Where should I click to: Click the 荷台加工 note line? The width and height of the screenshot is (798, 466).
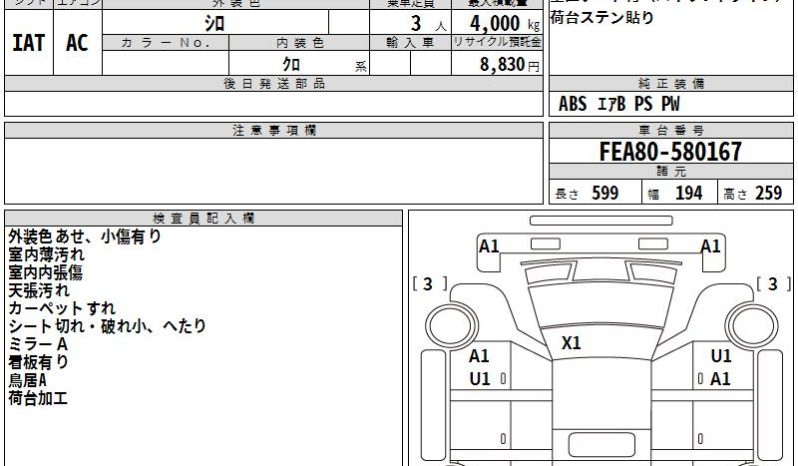click(38, 398)
